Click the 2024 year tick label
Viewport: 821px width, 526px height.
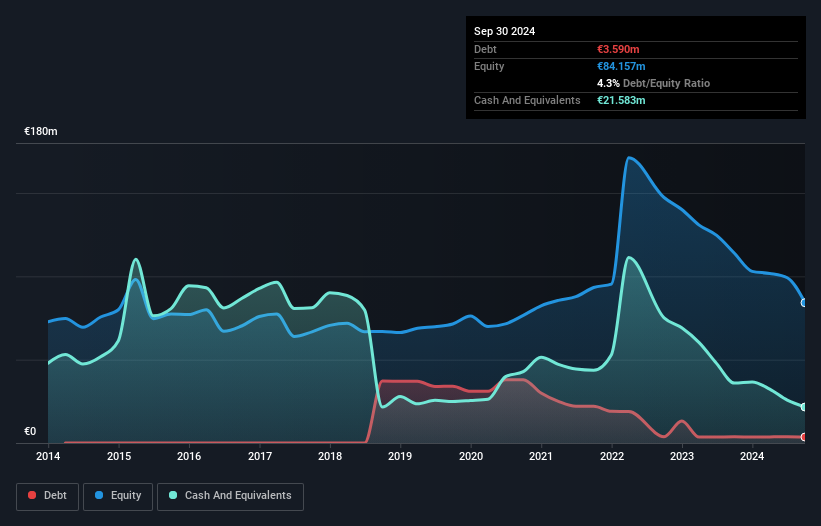click(x=752, y=457)
